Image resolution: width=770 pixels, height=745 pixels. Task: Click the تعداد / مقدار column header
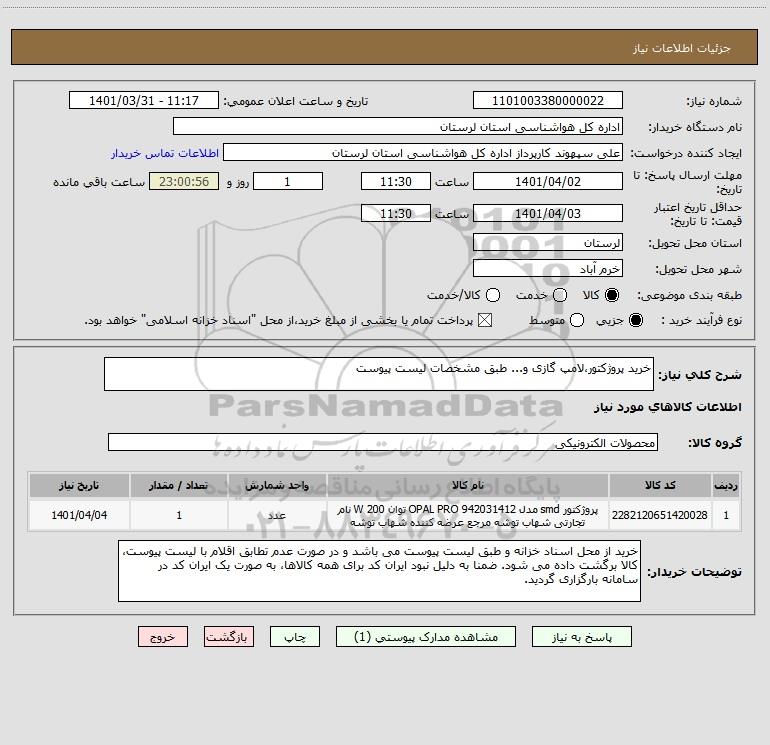179,485
